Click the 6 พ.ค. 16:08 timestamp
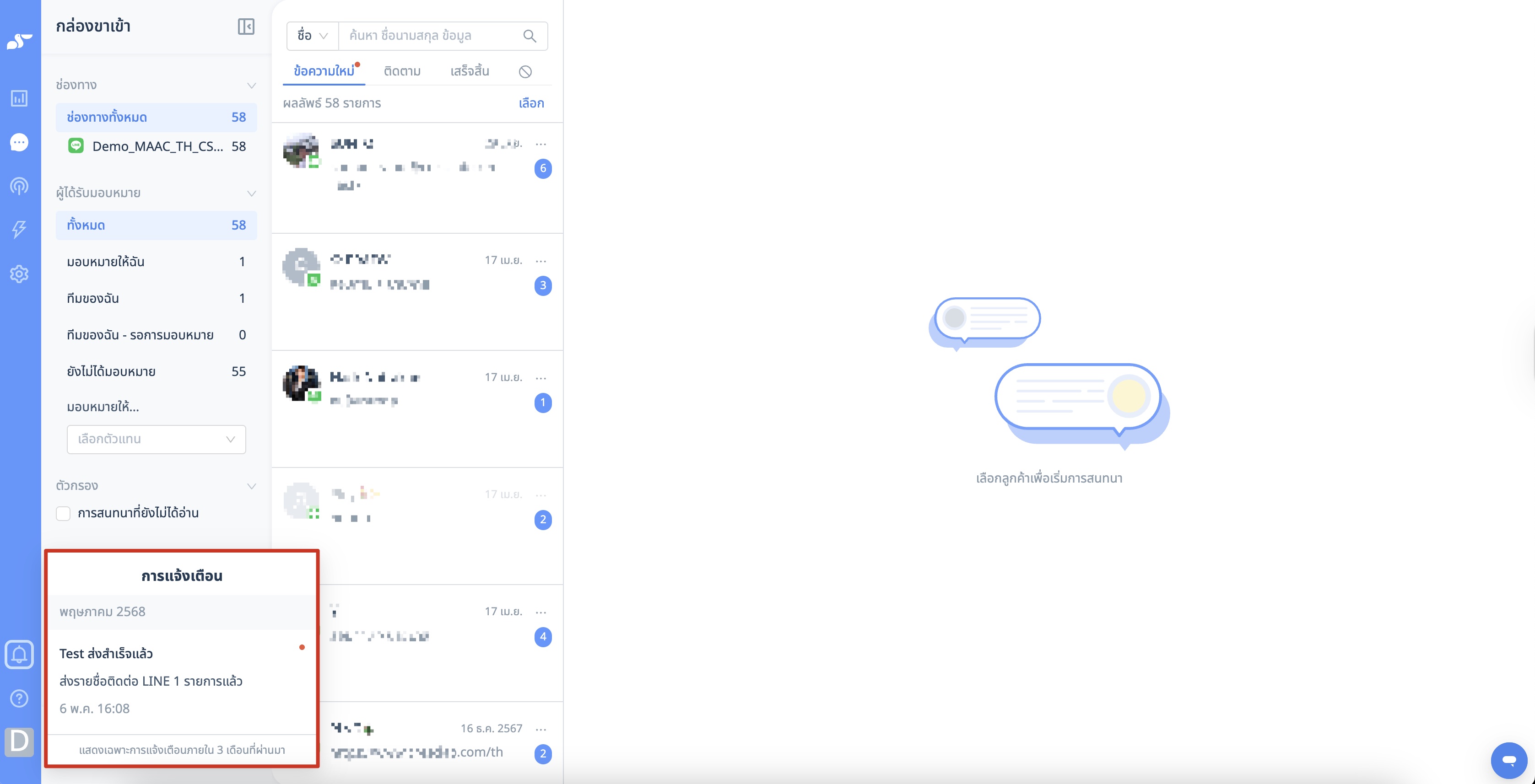Image resolution: width=1535 pixels, height=784 pixels. point(95,709)
